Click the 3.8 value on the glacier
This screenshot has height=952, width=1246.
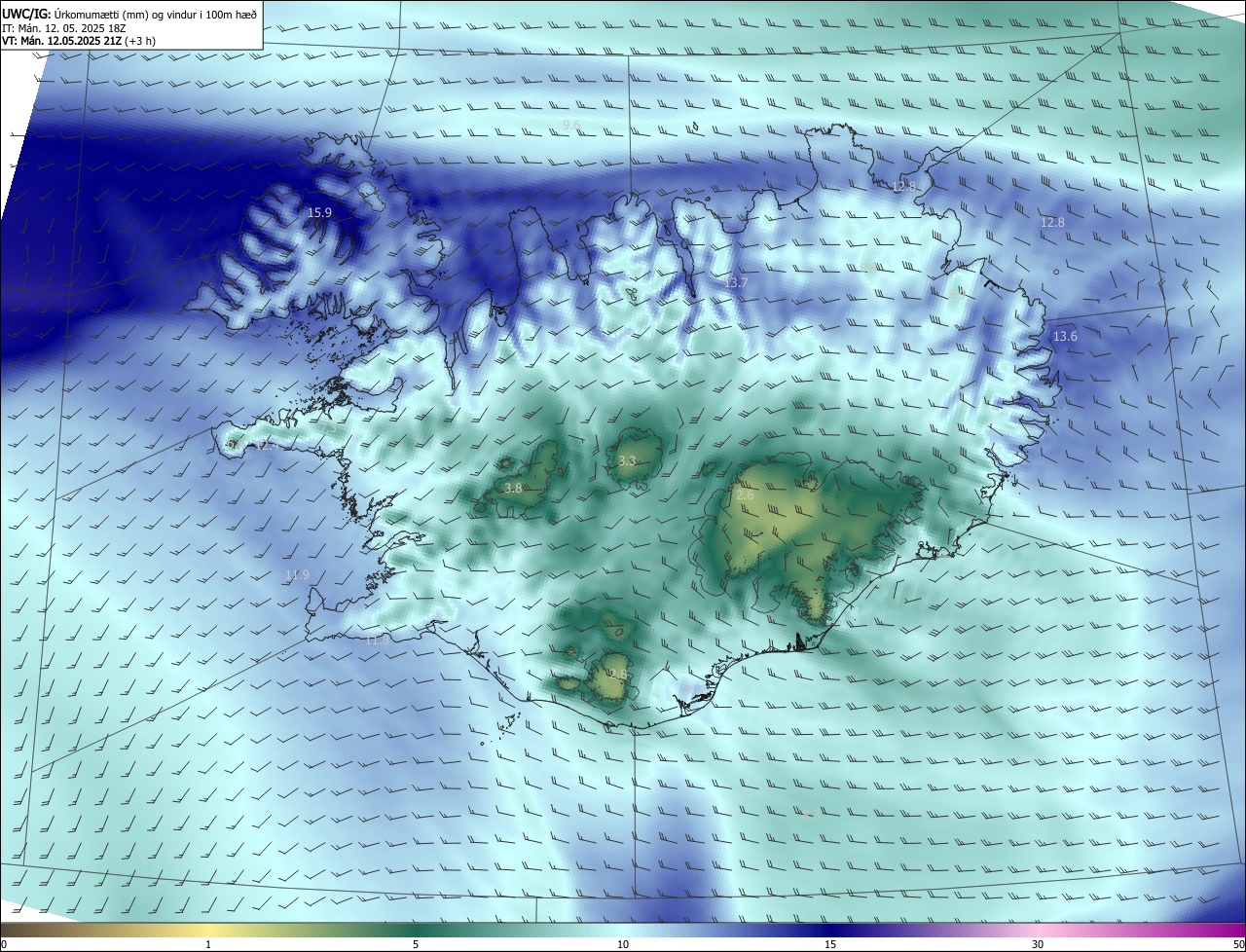tap(513, 489)
